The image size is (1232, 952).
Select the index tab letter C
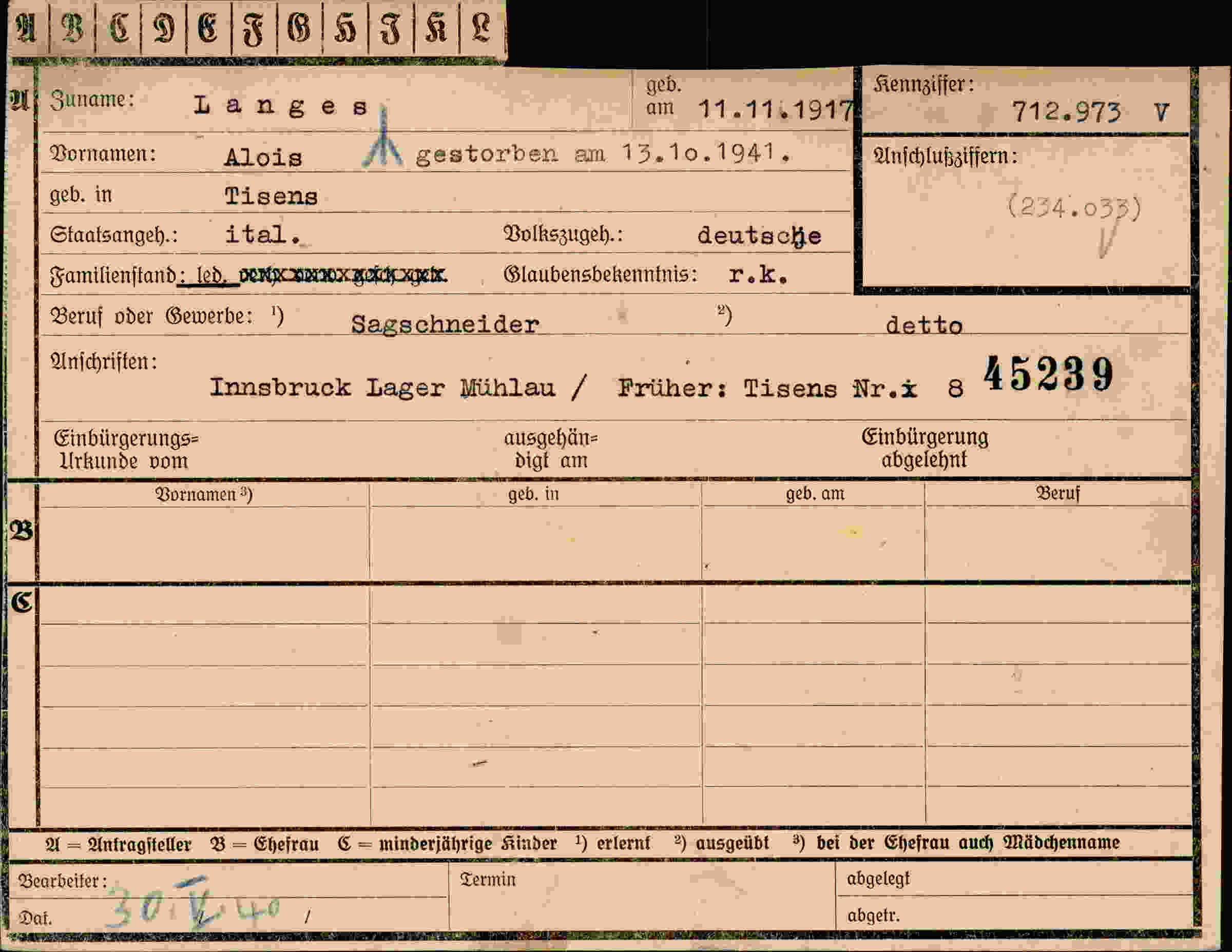point(119,29)
